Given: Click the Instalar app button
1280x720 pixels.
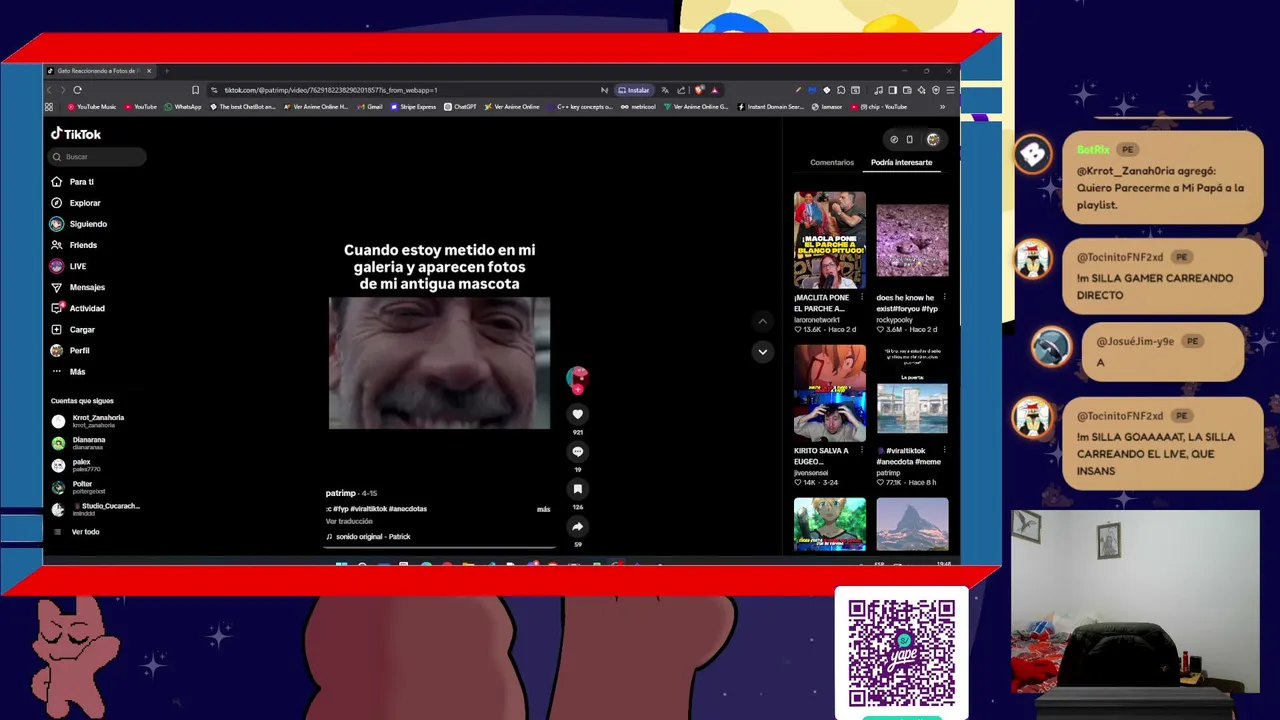Looking at the screenshot, I should click(x=634, y=90).
